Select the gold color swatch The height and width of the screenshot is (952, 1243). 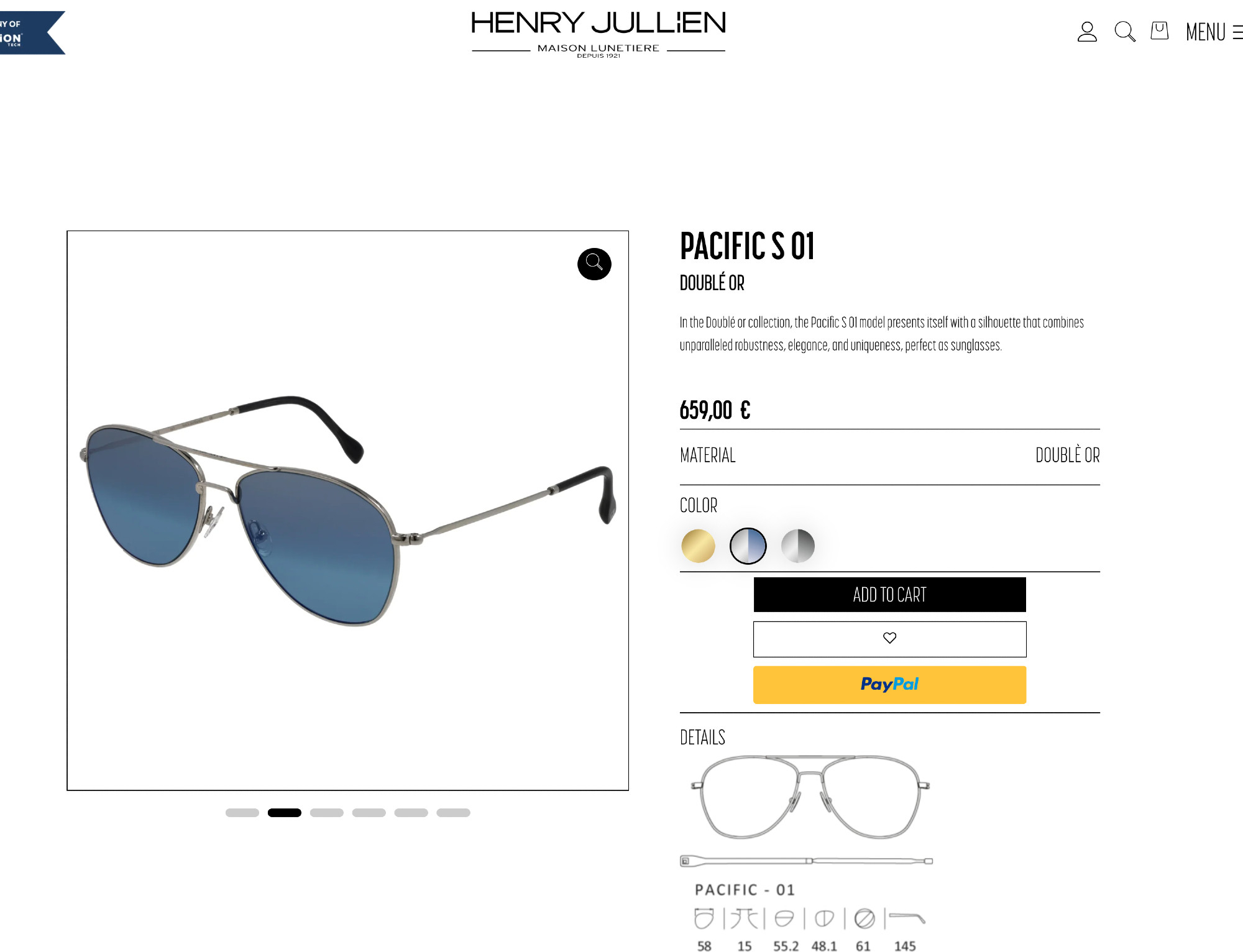pyautogui.click(x=698, y=546)
